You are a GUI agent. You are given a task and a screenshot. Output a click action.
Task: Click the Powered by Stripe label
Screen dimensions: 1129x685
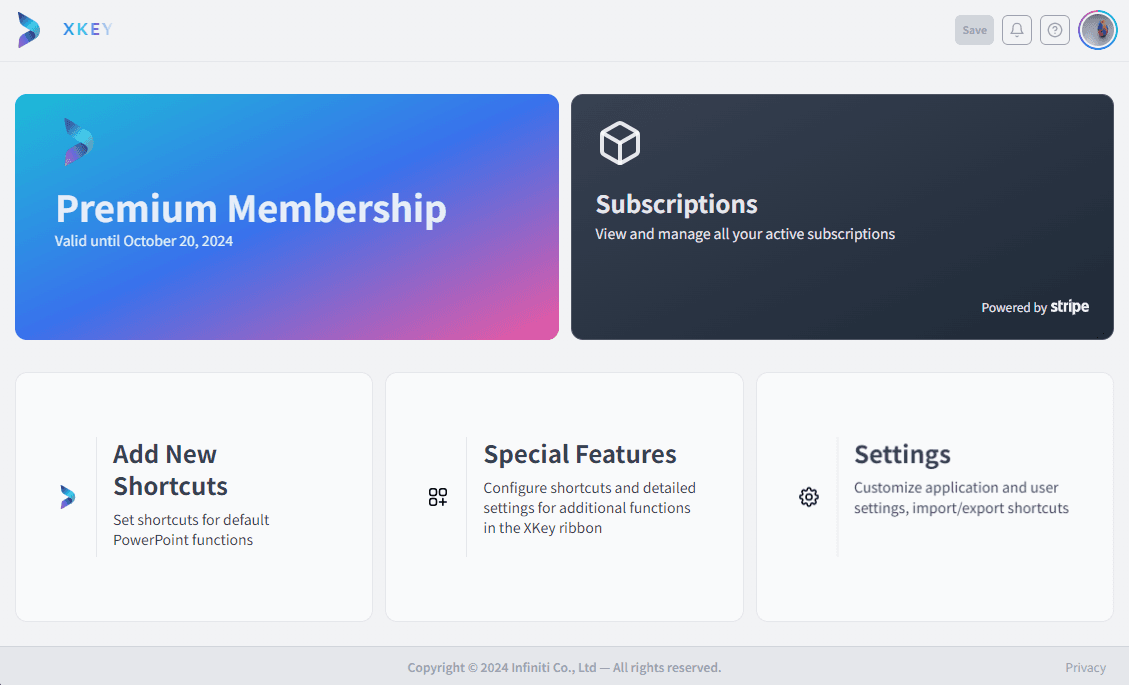(1035, 307)
